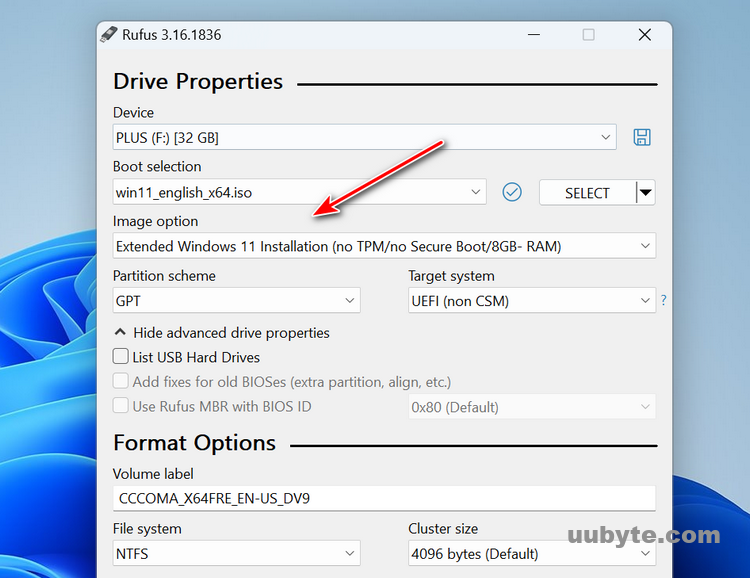Image resolution: width=750 pixels, height=578 pixels.
Task: Open the Target system UEFI dropdown
Action: (531, 300)
